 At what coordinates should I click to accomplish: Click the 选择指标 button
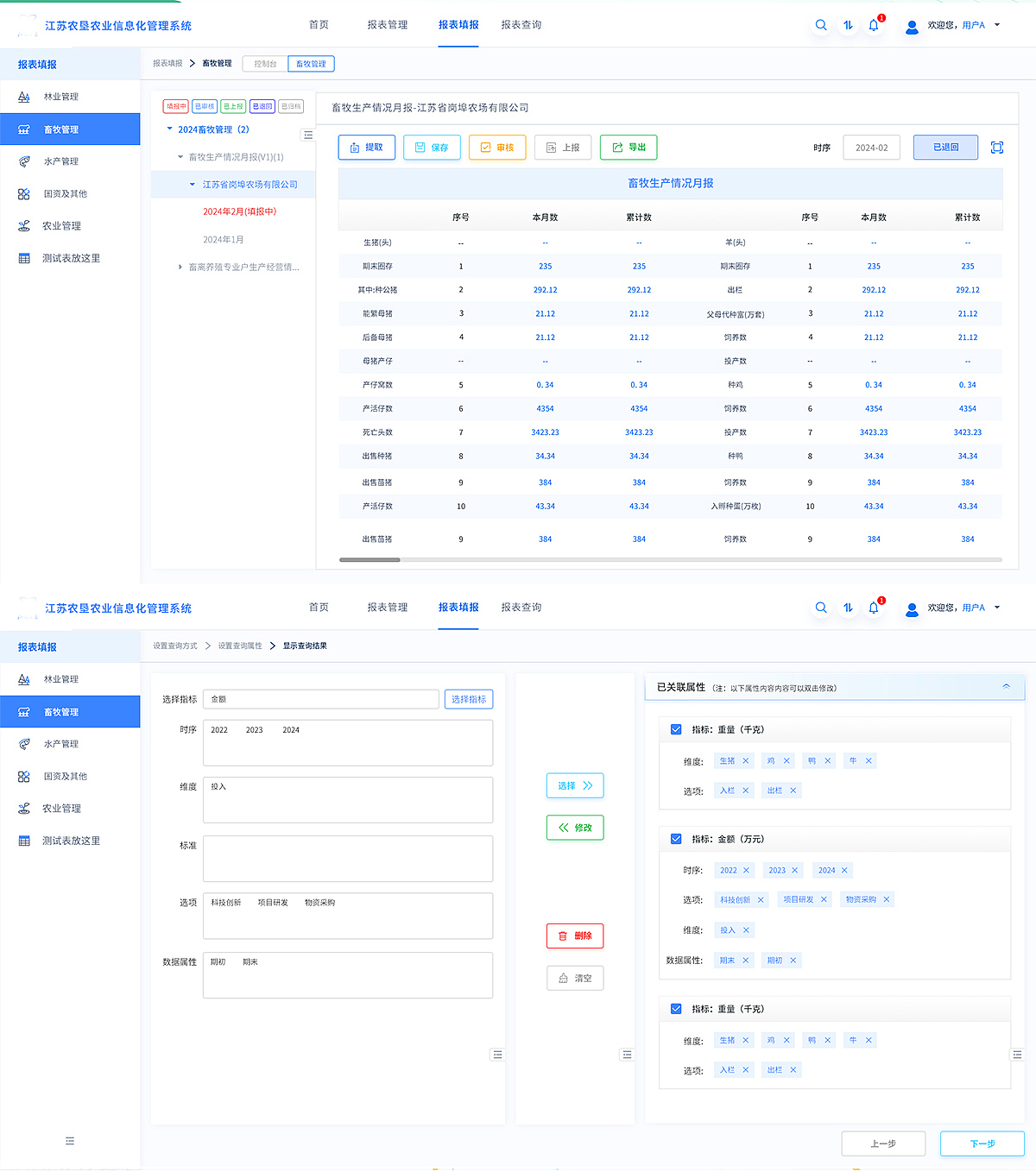469,699
